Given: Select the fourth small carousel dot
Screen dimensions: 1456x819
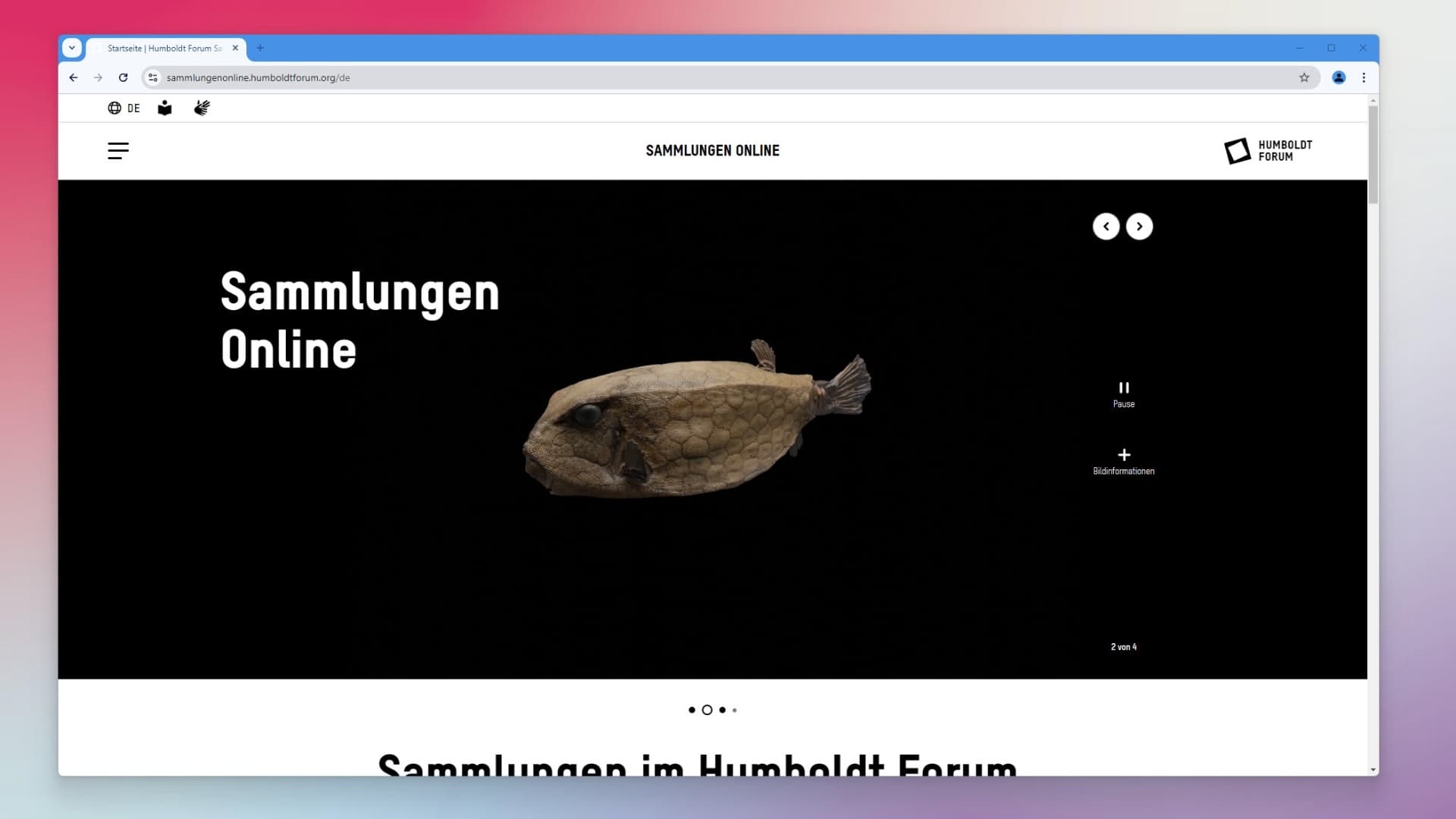Looking at the screenshot, I should pos(734,711).
